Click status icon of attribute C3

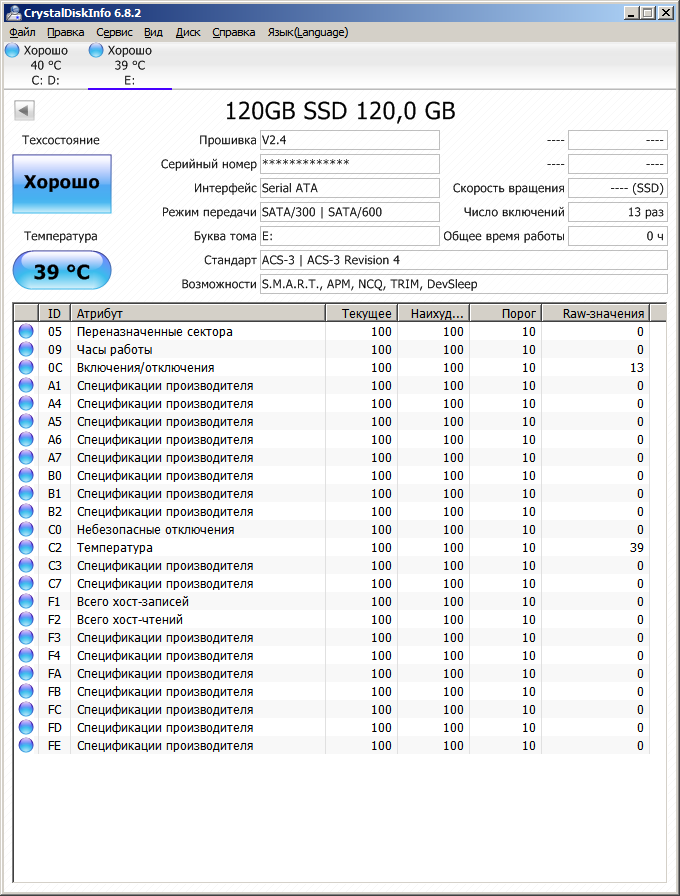tap(26, 565)
